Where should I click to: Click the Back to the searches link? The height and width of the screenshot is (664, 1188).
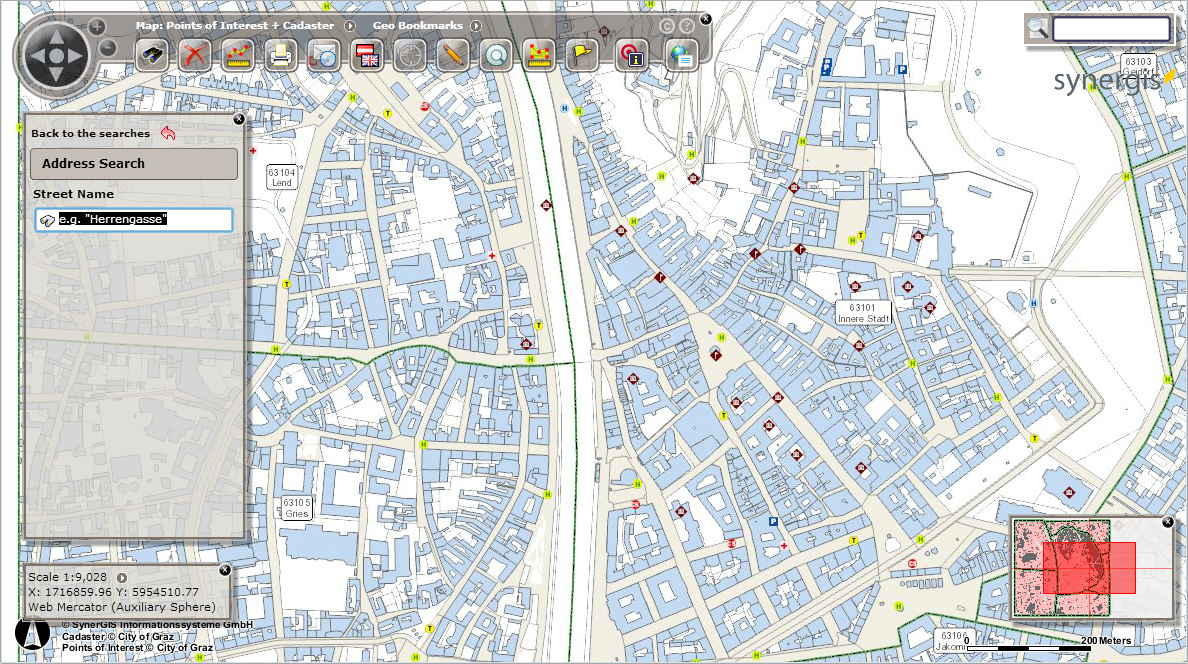click(88, 133)
